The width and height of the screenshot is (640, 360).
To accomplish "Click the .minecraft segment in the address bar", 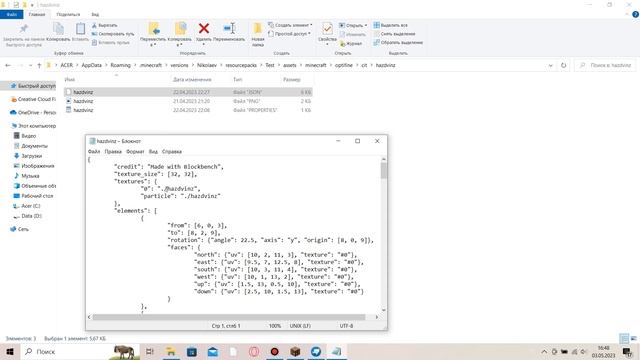I will (151, 65).
